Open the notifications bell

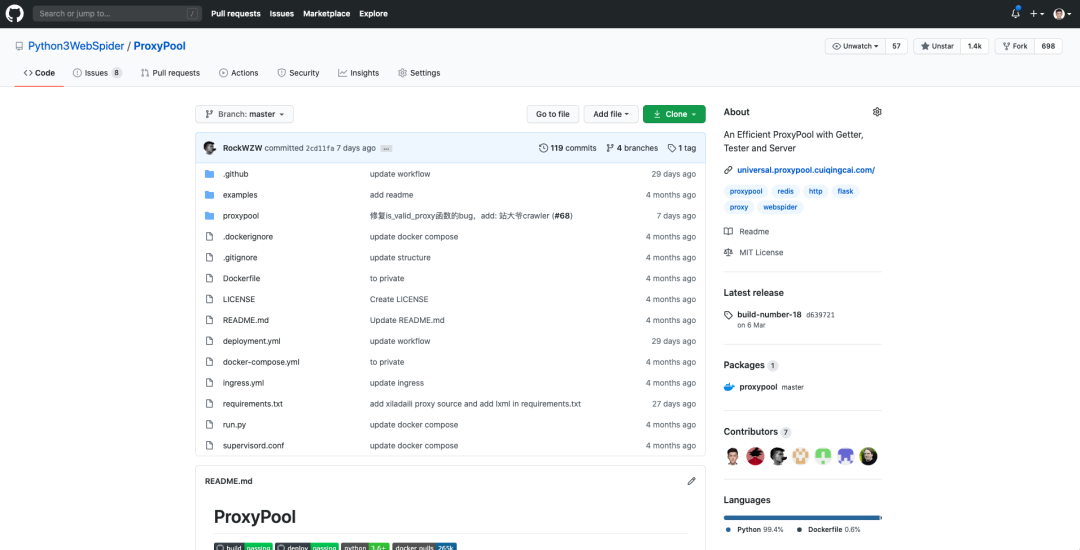point(1016,13)
